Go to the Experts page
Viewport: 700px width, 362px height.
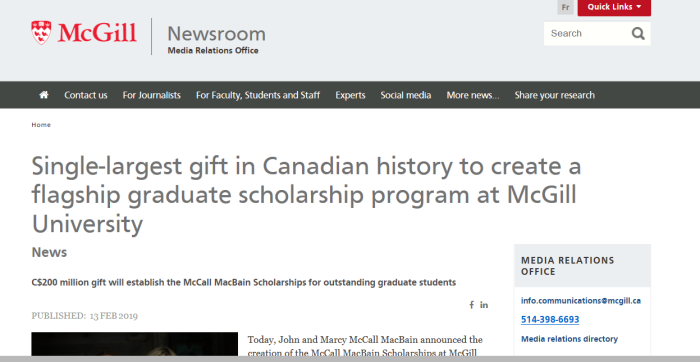[350, 95]
